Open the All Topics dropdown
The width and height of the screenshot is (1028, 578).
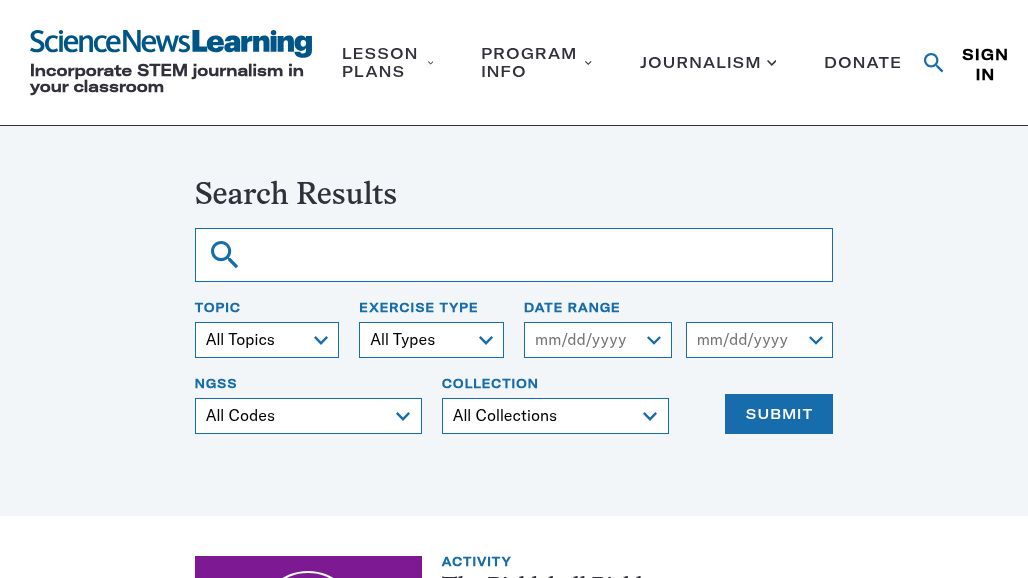tap(266, 340)
